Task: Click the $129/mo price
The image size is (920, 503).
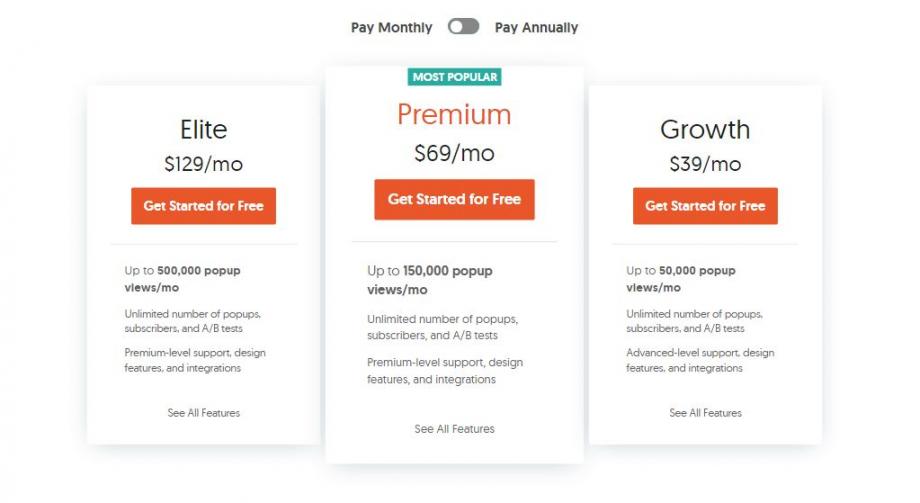Action: point(203,164)
